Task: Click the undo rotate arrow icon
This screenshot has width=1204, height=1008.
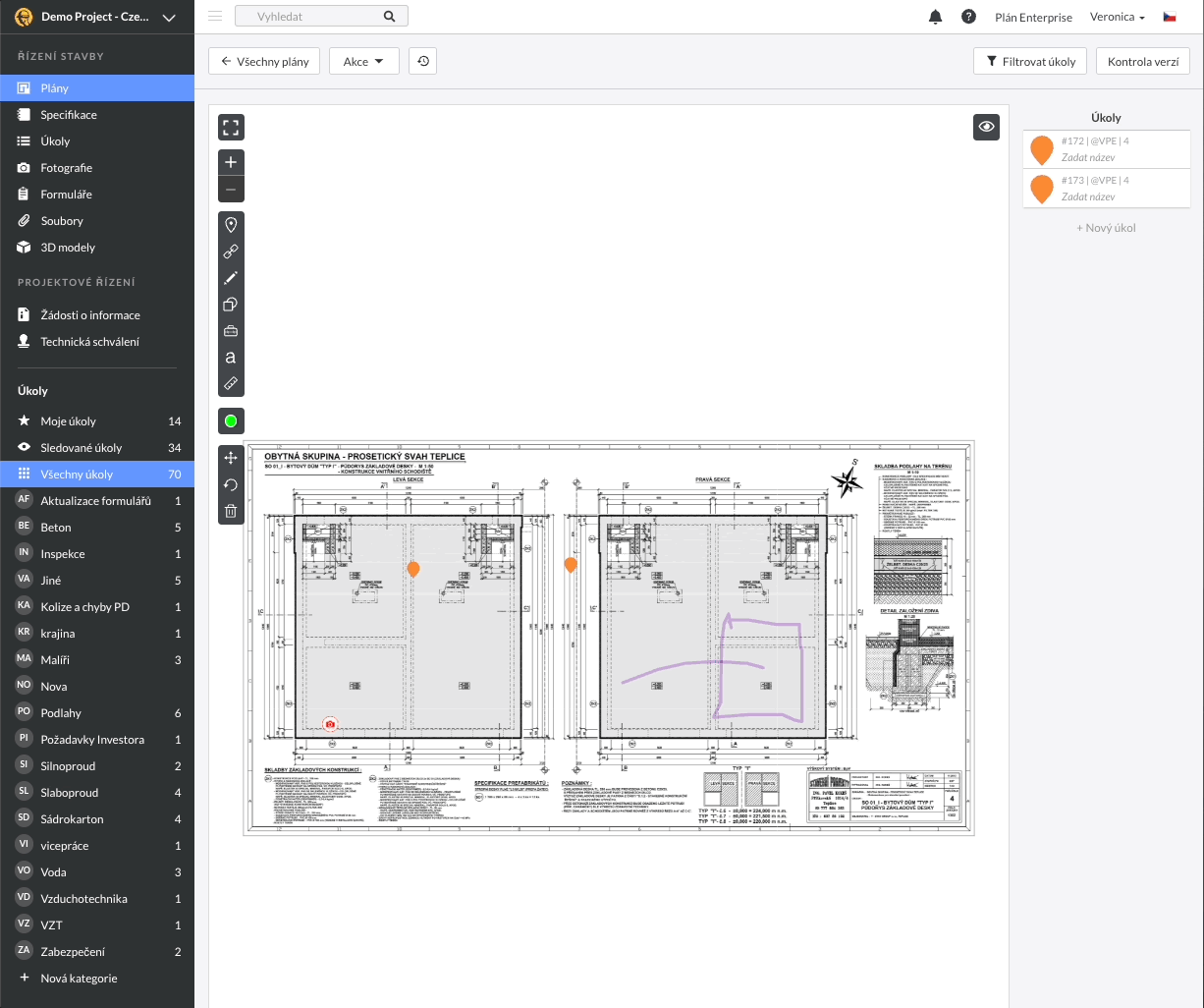Action: click(x=231, y=484)
